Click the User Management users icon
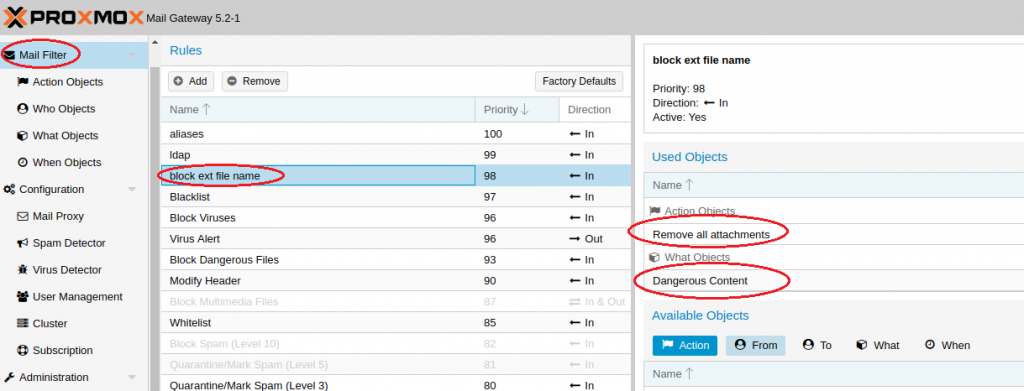1024x391 pixels. coord(22,296)
